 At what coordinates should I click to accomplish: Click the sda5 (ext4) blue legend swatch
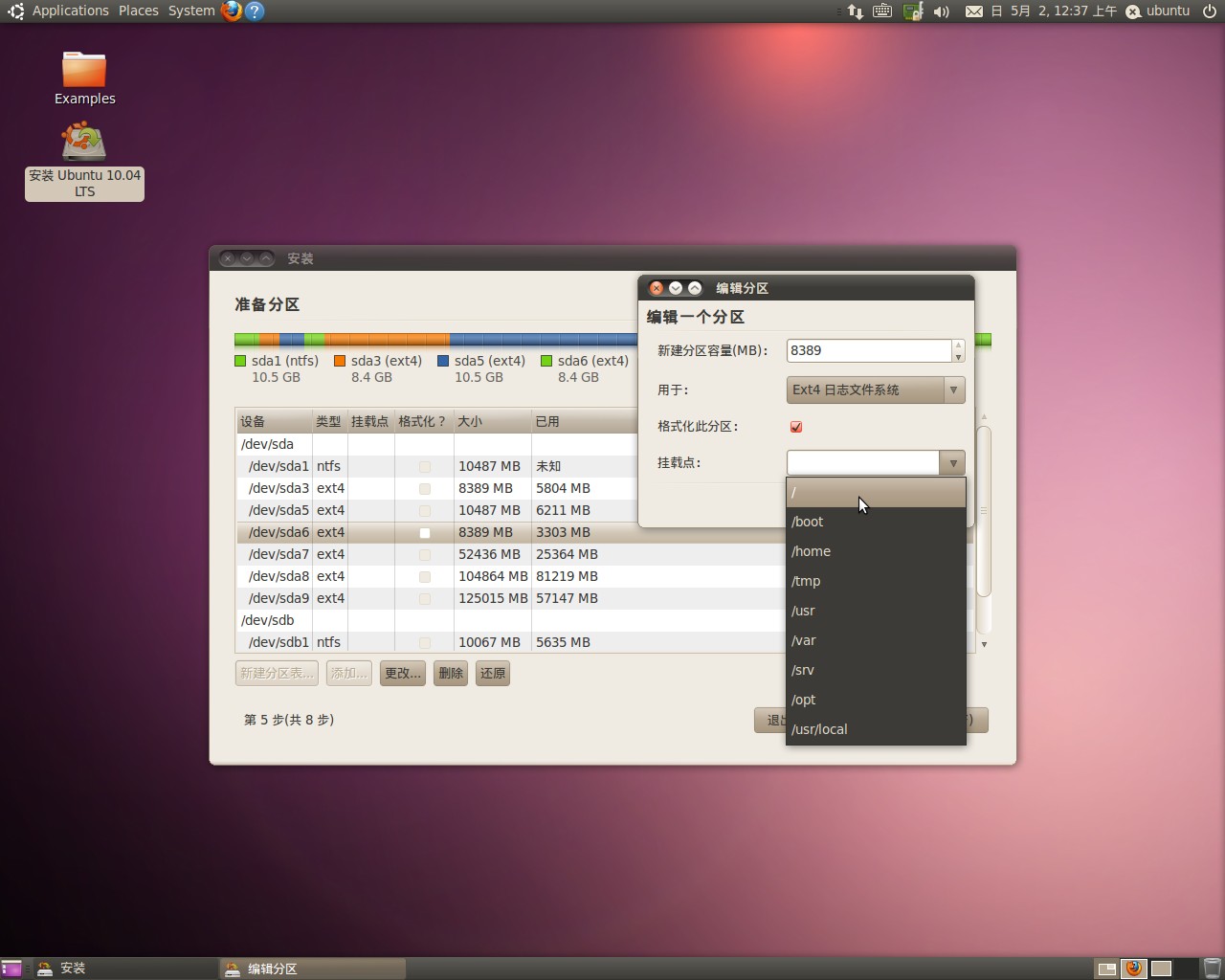pos(443,361)
